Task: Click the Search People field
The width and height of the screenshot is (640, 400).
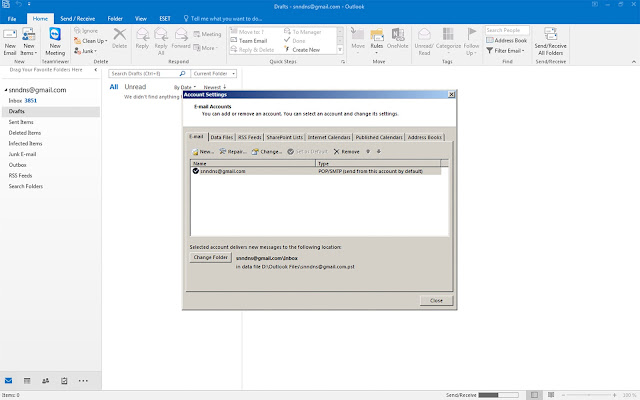Action: pos(507,30)
